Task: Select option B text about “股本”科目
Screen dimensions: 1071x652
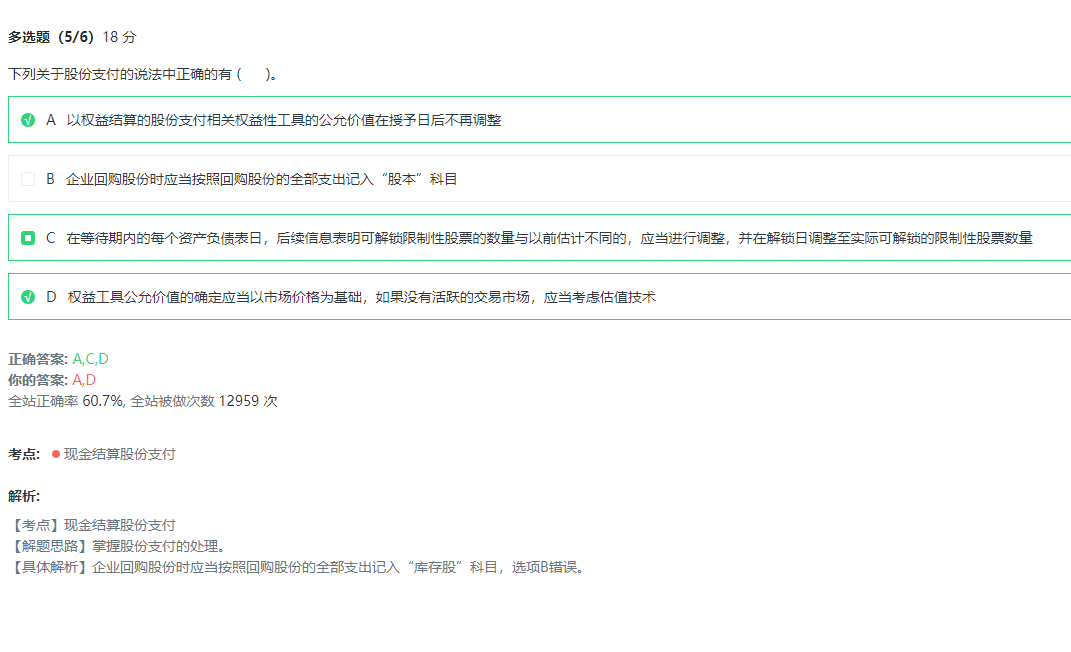Action: tap(261, 179)
